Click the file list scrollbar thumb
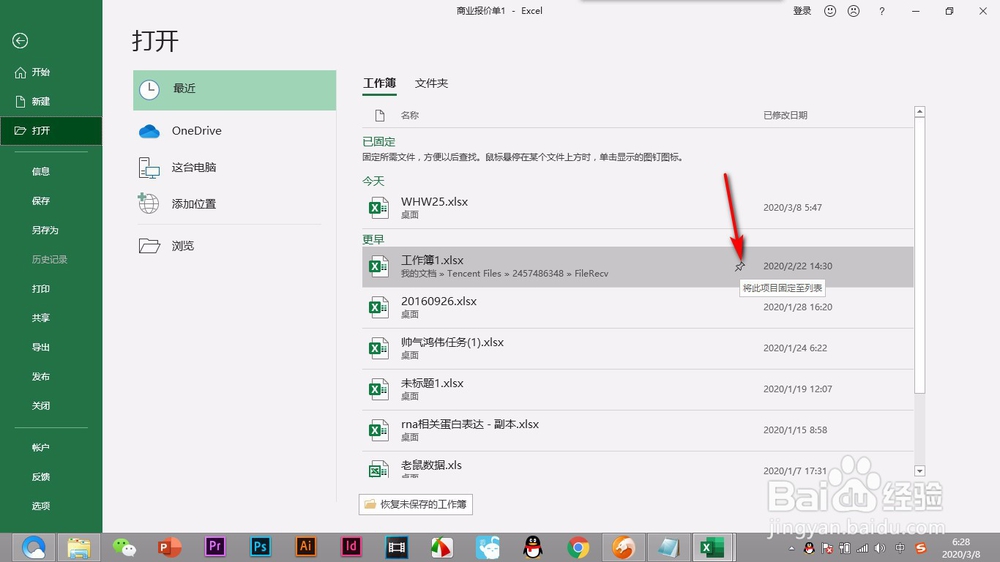The width and height of the screenshot is (1000, 562). tap(920, 255)
